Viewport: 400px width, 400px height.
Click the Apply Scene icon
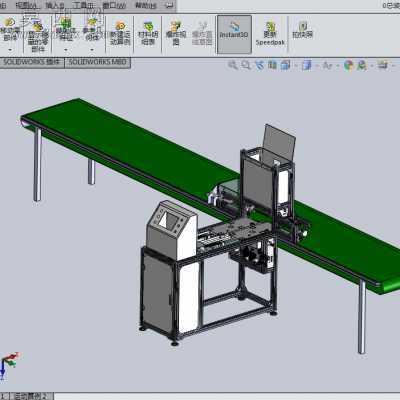[x=362, y=65]
